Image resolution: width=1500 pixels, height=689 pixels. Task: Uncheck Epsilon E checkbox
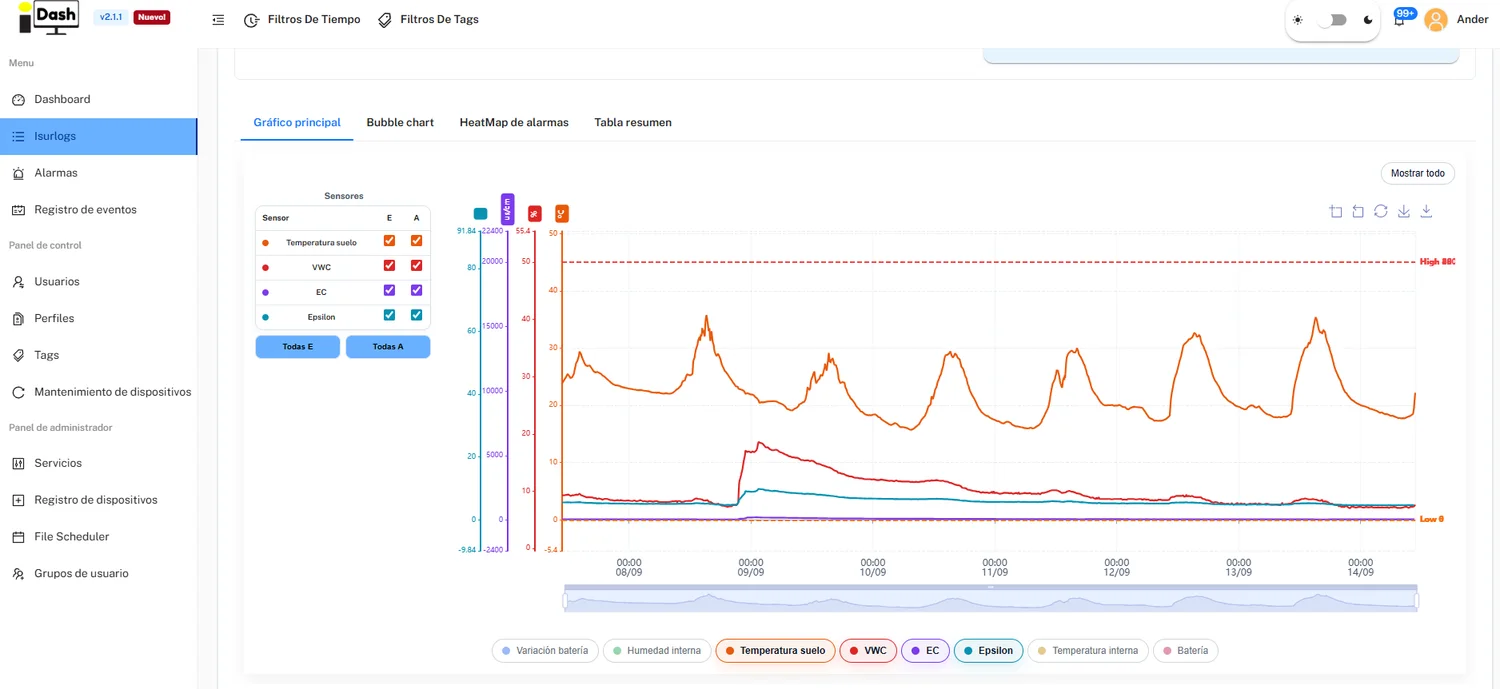click(389, 315)
